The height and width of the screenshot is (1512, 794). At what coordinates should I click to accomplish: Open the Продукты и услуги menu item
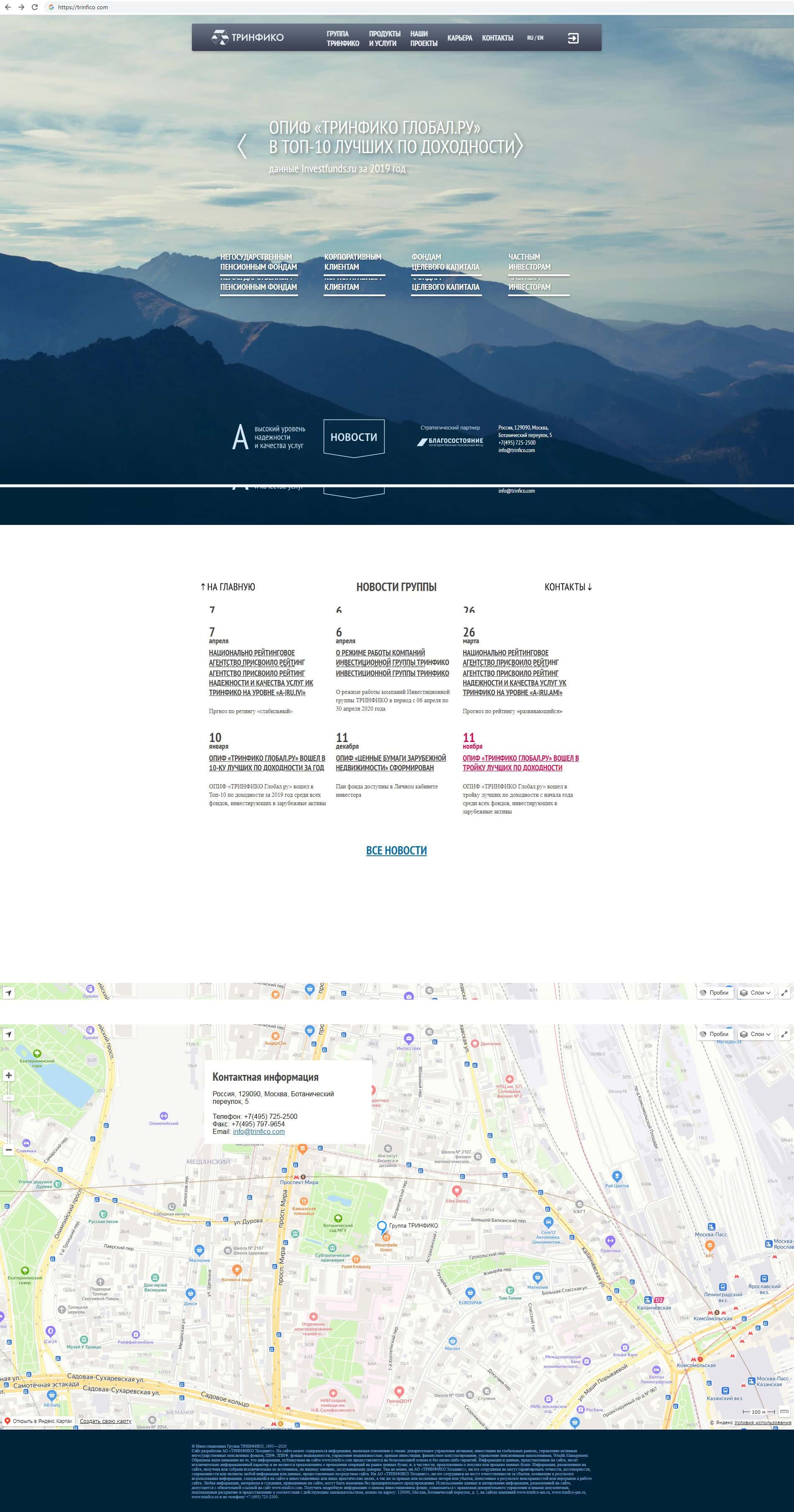click(x=384, y=38)
